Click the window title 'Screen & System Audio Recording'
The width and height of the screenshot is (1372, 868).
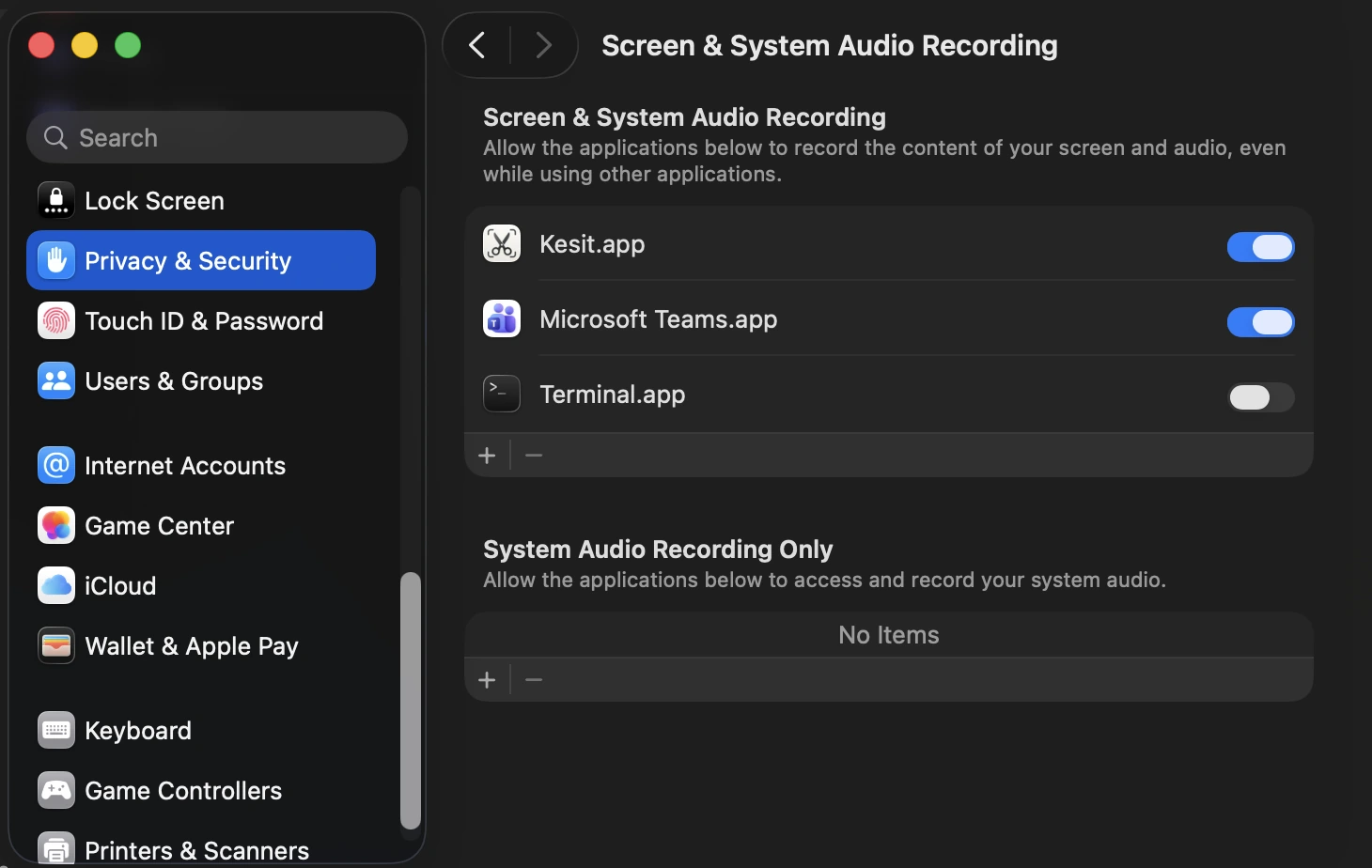point(830,45)
